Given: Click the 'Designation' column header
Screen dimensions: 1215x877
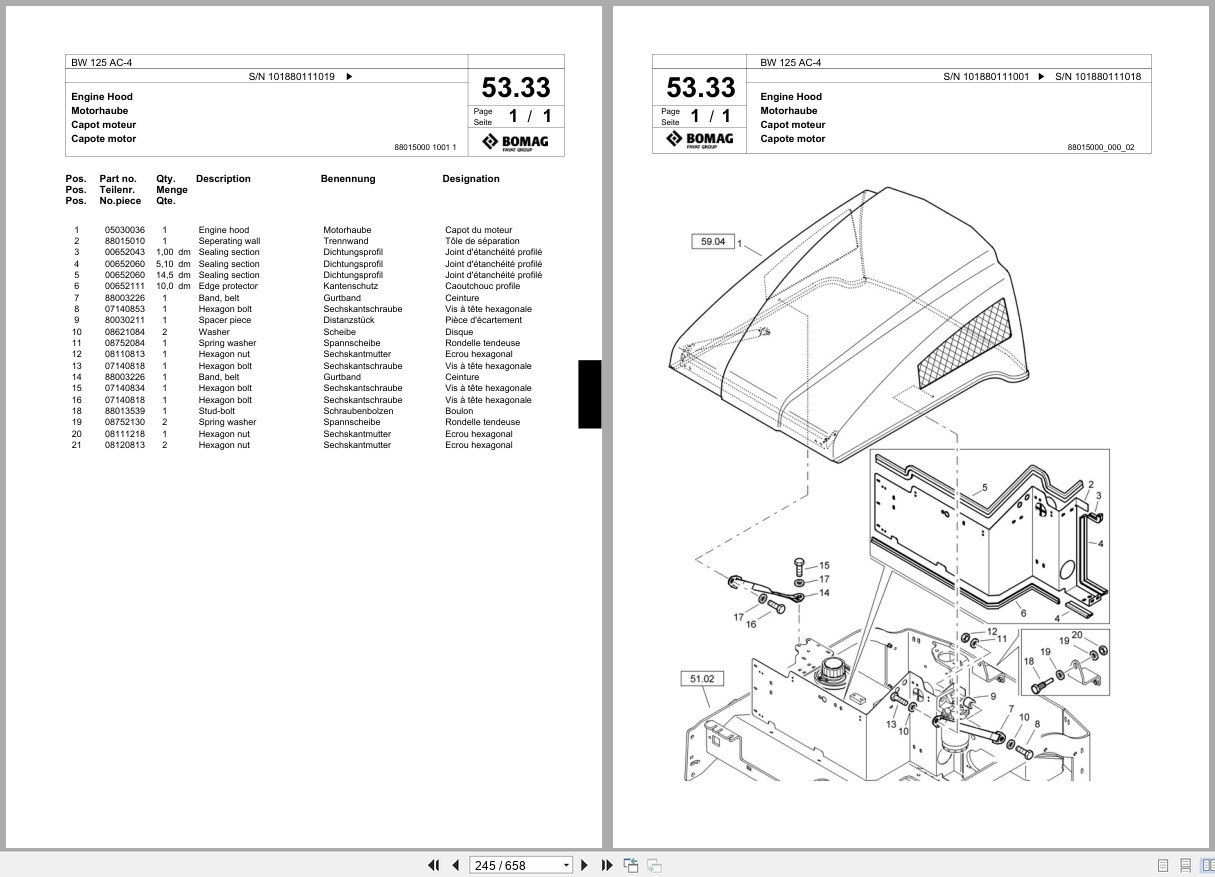Looking at the screenshot, I should [471, 179].
